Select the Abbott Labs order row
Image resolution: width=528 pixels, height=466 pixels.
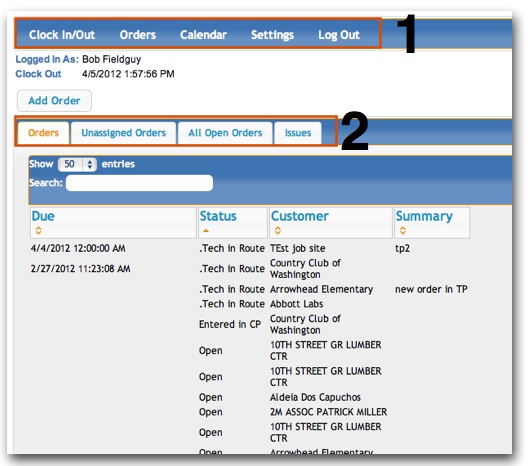point(249,304)
